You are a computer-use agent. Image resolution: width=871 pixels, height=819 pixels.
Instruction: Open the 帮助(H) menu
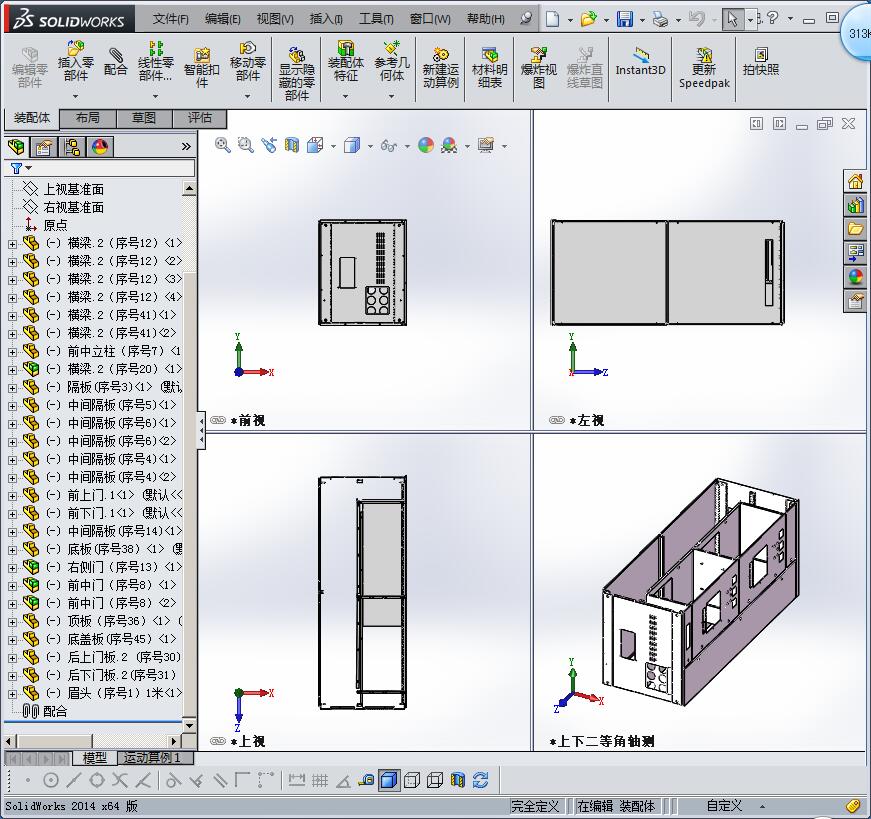click(485, 19)
